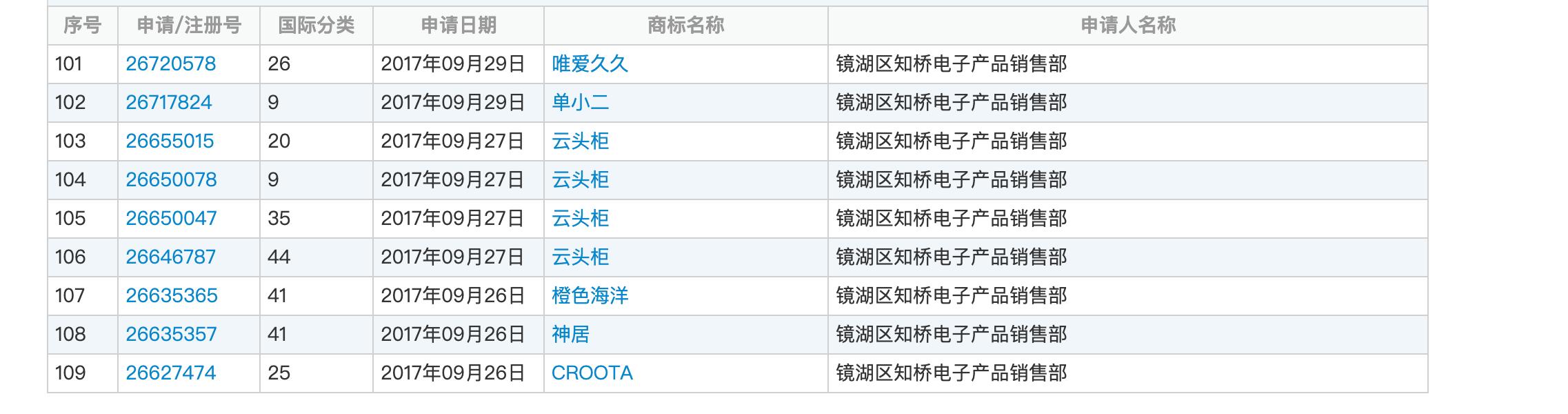Open trademark 单小二
The image size is (1568, 414).
pyautogui.click(x=580, y=103)
